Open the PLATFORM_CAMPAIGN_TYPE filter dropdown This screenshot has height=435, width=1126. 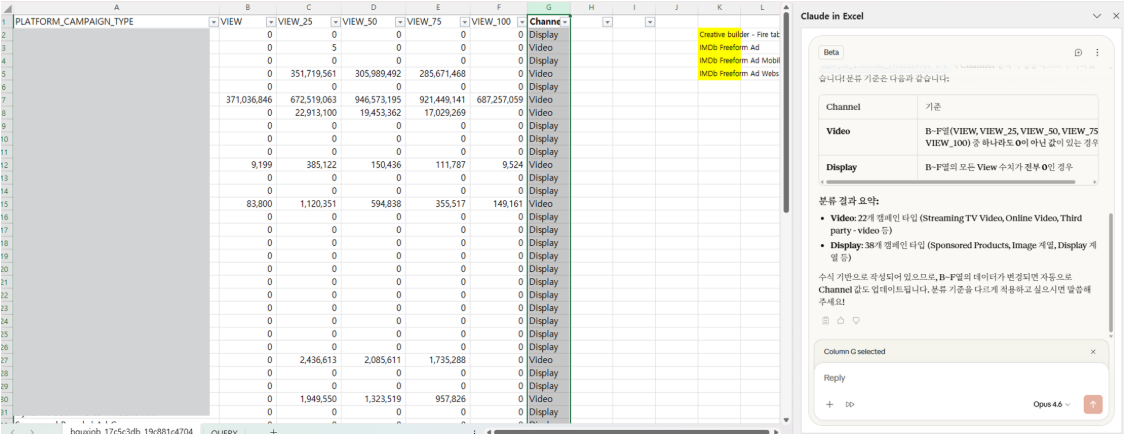pyautogui.click(x=213, y=22)
